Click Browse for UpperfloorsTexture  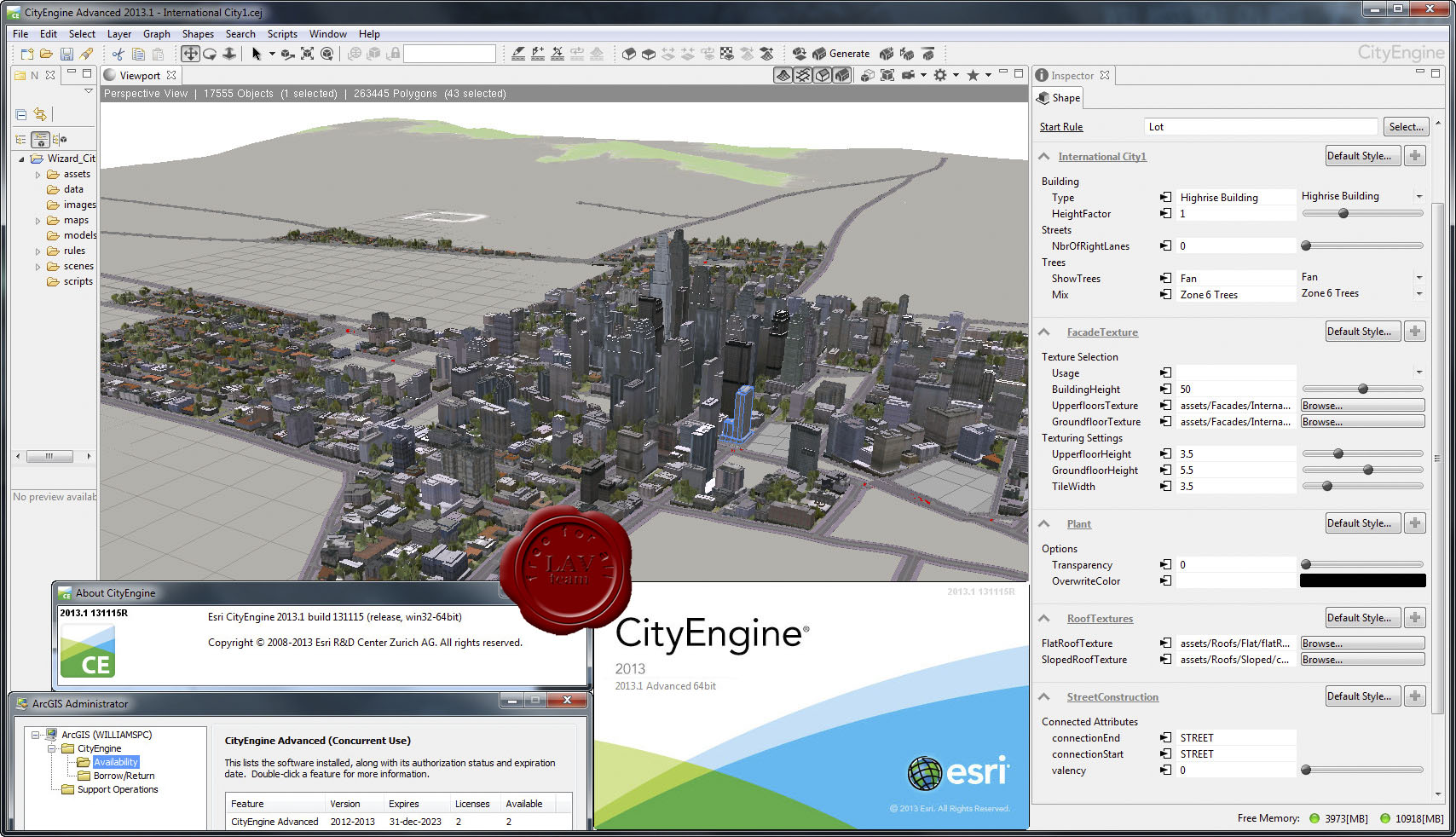pyautogui.click(x=1362, y=406)
